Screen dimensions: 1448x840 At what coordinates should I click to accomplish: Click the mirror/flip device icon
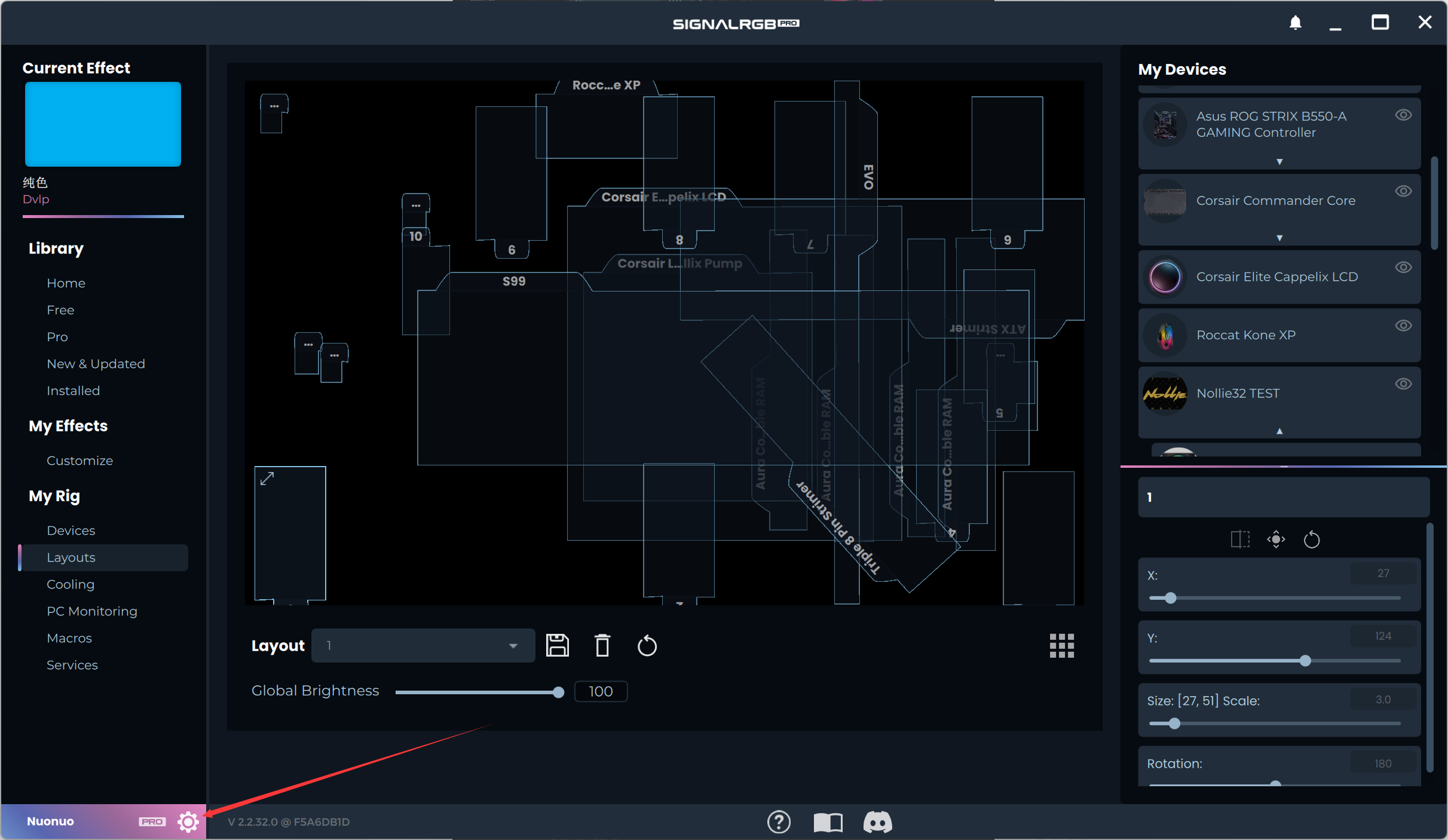pyautogui.click(x=1240, y=539)
